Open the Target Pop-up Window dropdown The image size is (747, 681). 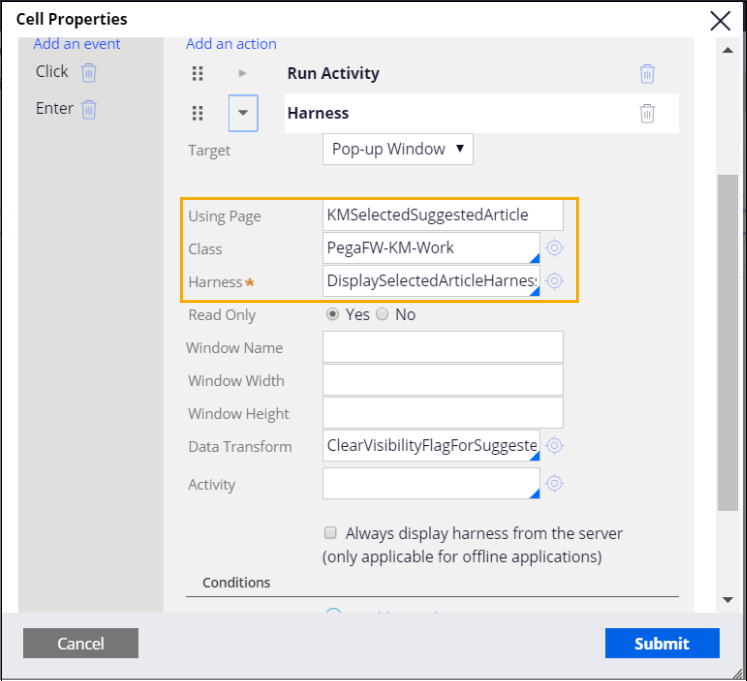397,149
